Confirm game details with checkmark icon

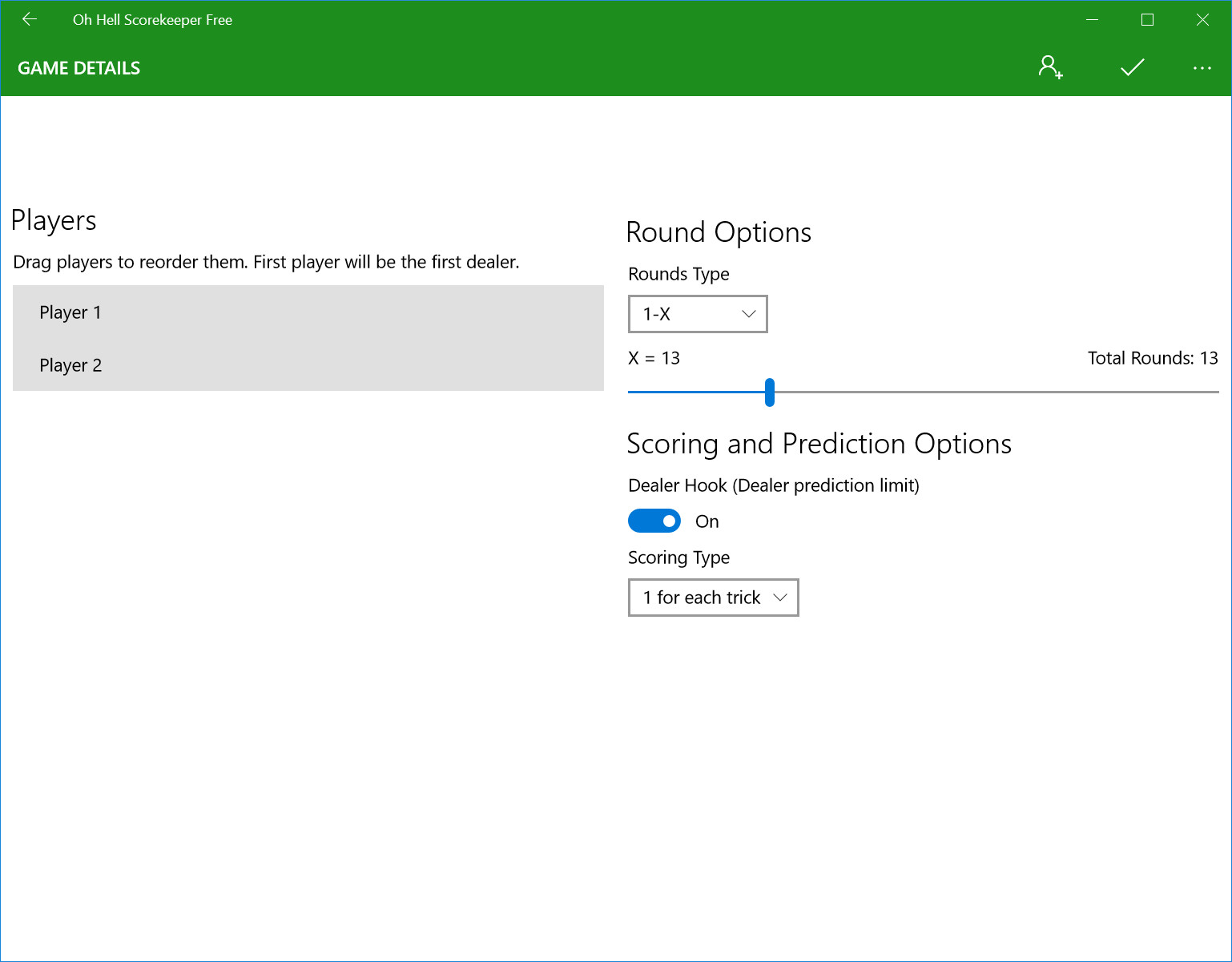[x=1132, y=67]
